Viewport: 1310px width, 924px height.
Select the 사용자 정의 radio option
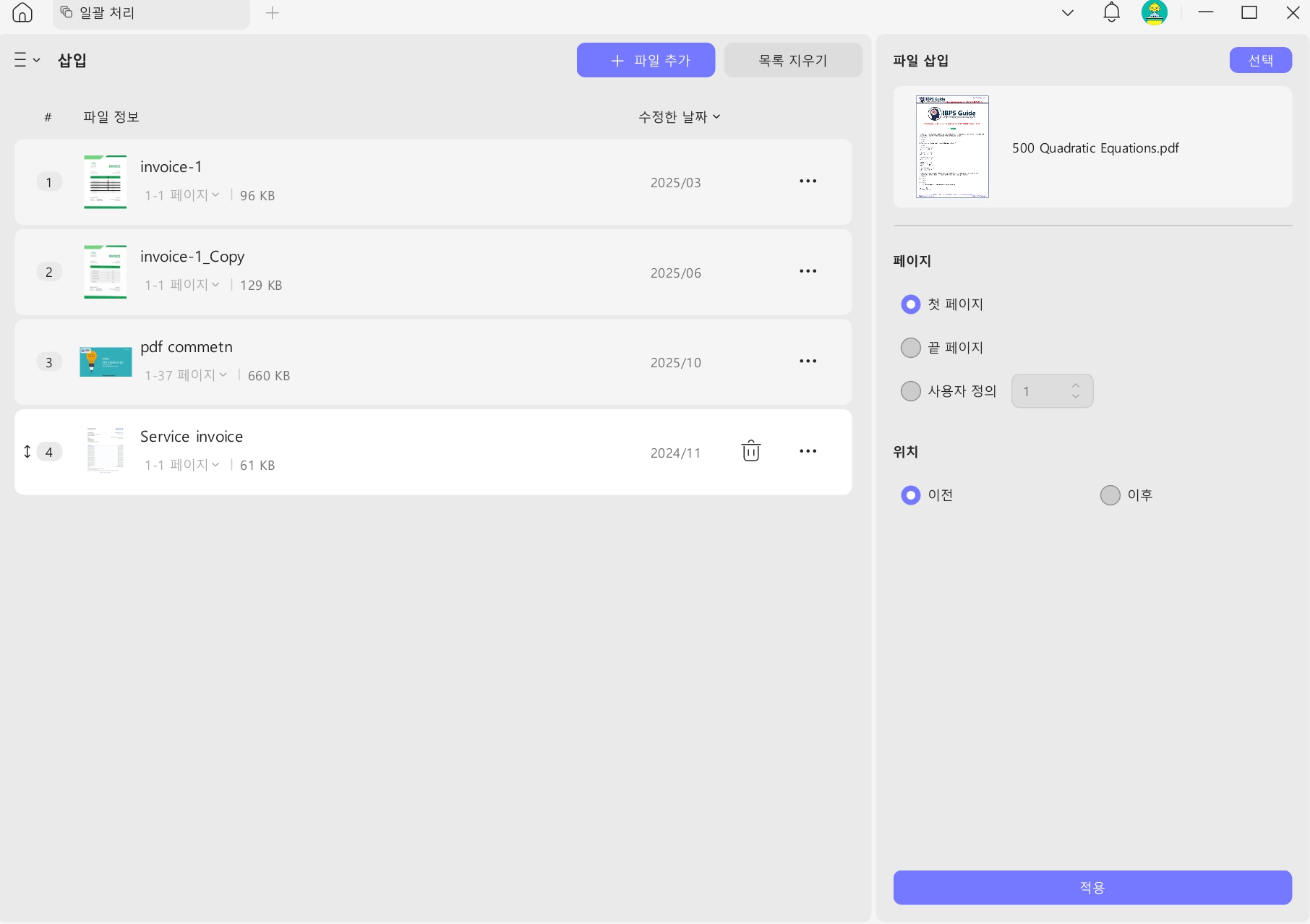[x=911, y=391]
